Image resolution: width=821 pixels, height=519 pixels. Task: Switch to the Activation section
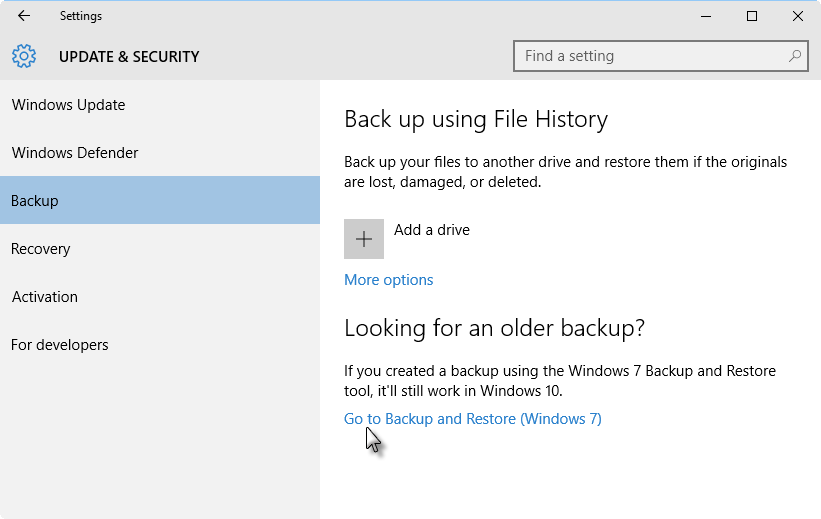(x=45, y=297)
